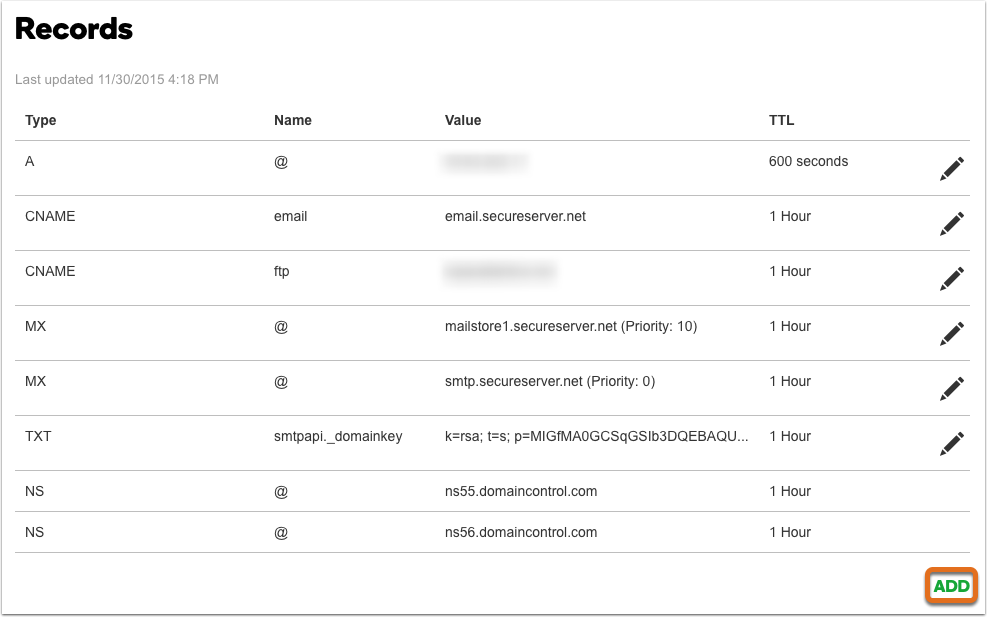Click the blurred A record value
The height and width of the screenshot is (617, 987).
click(485, 162)
